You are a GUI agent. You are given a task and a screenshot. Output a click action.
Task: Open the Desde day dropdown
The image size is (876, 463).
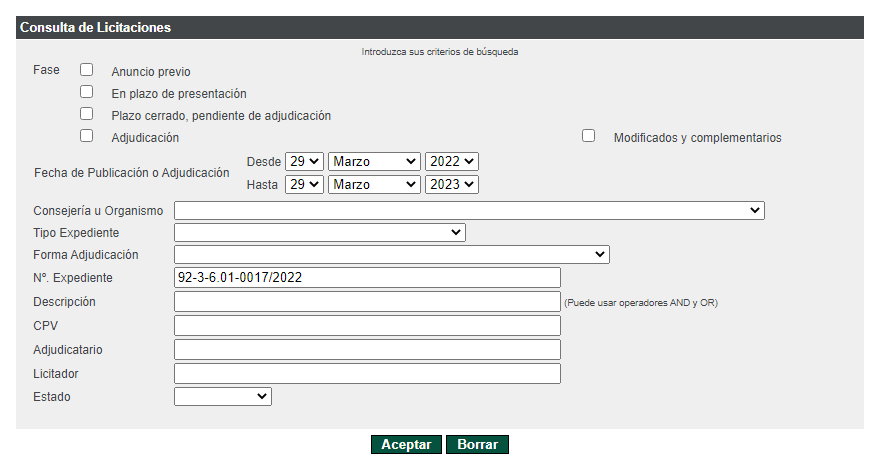304,161
